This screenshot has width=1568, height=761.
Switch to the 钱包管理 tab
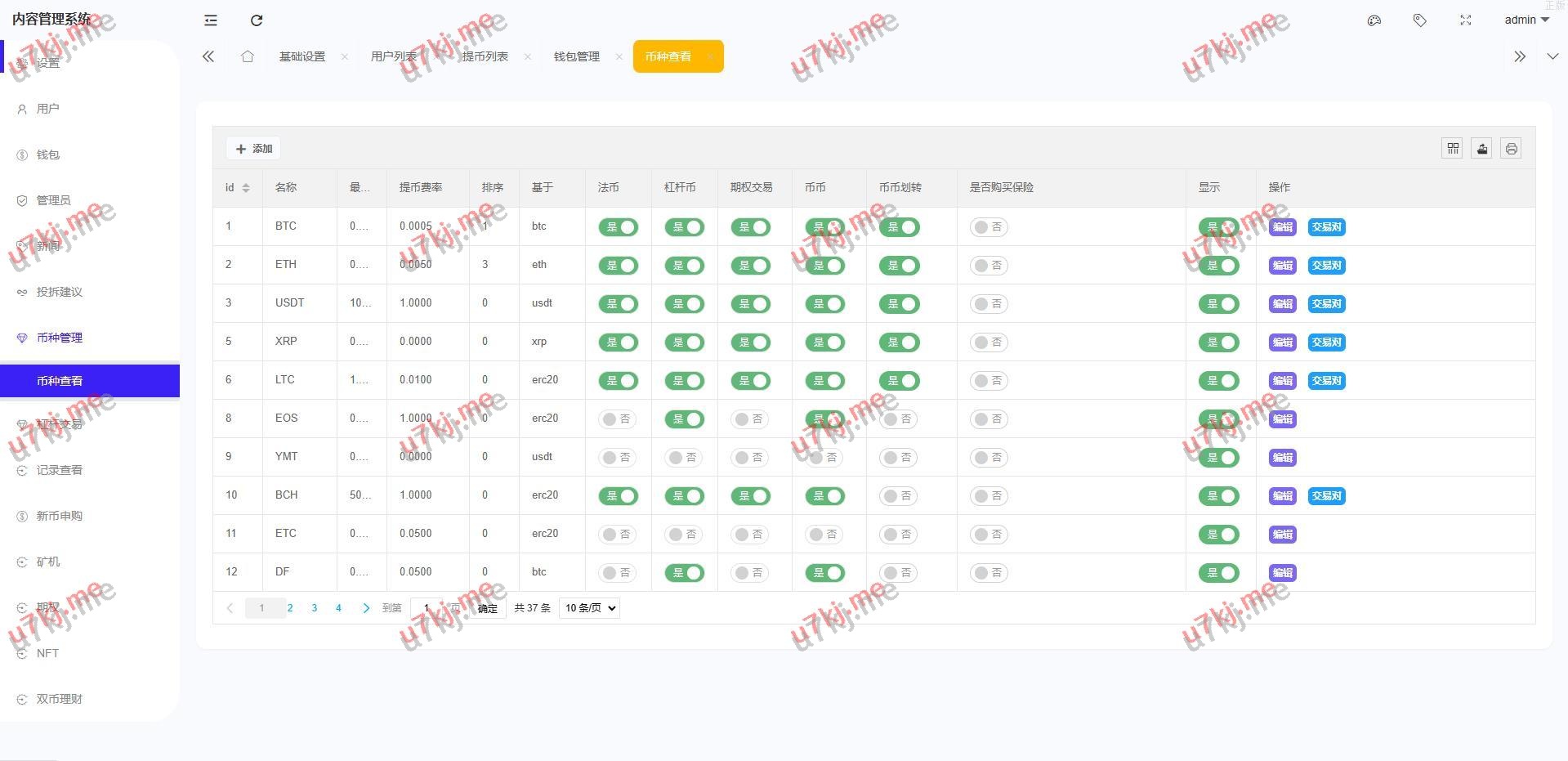[x=577, y=56]
